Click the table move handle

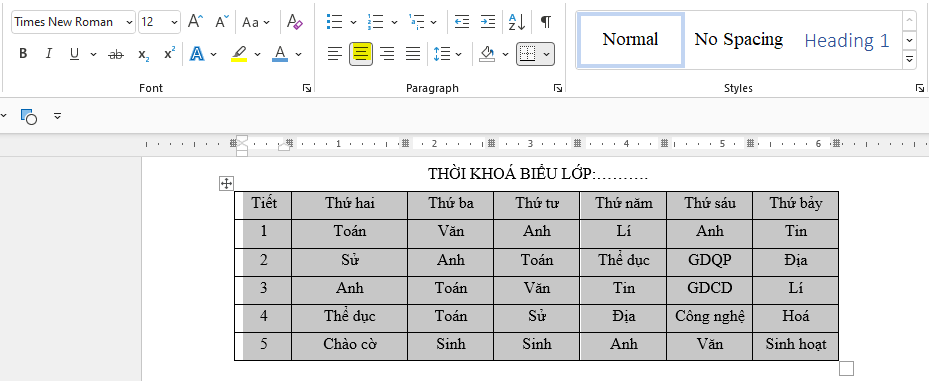click(x=226, y=184)
